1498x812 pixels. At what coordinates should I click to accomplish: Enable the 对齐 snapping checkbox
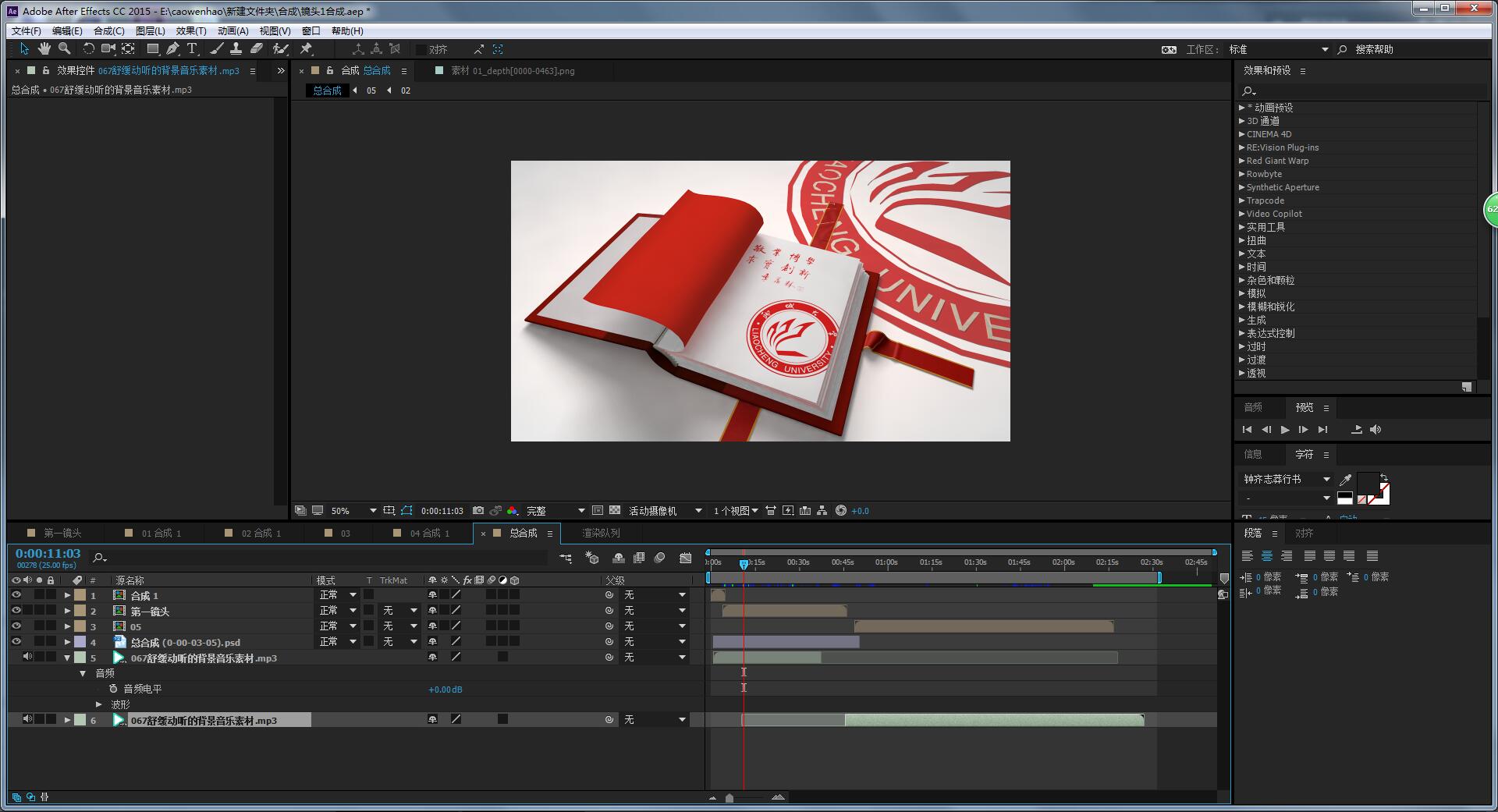421,50
